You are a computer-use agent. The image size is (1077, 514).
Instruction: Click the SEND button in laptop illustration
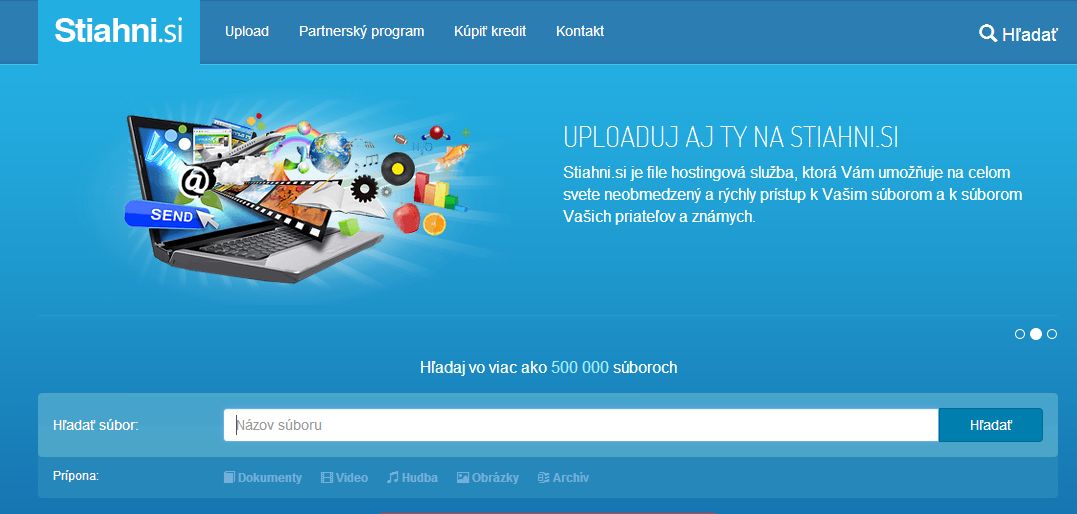166,215
